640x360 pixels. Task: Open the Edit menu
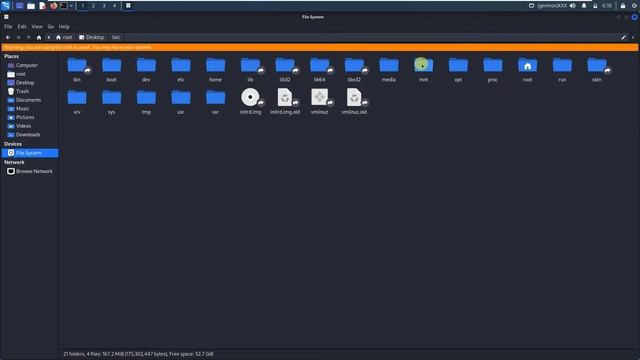(22, 27)
